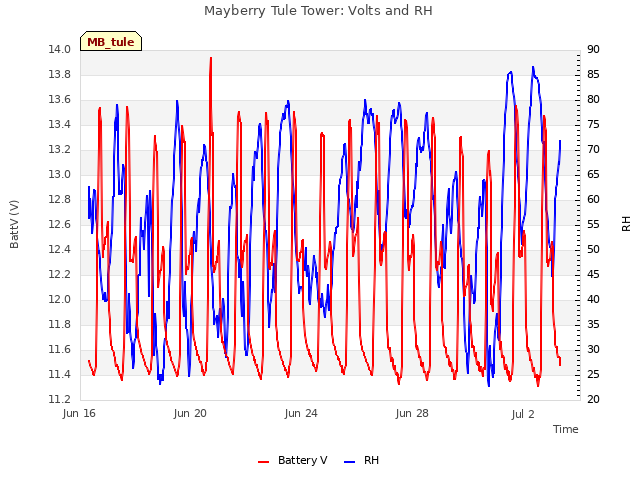Click the 11.6 voltage tick label
Screen dimensions: 640x480
pos(60,350)
